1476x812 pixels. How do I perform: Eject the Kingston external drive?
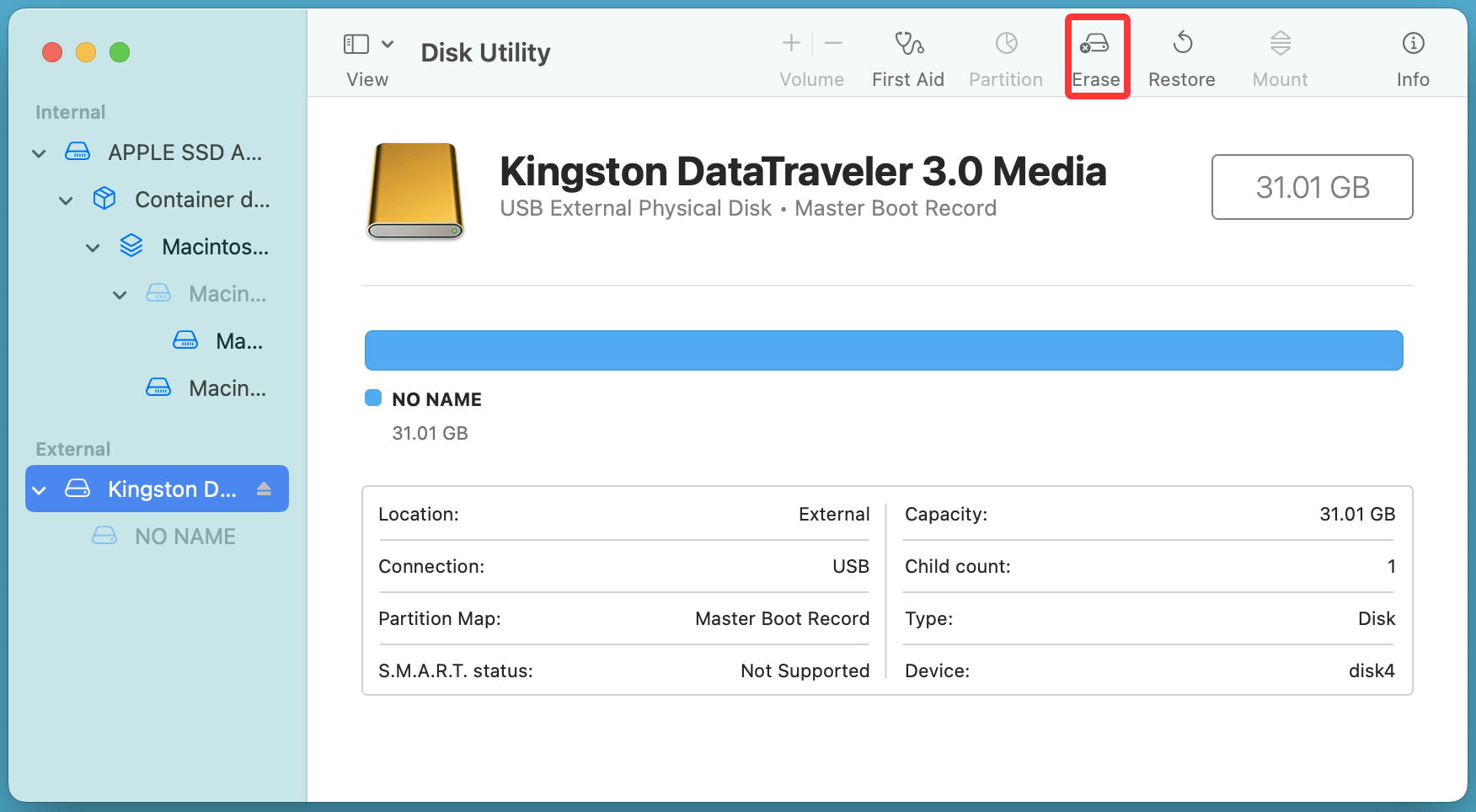(x=264, y=489)
